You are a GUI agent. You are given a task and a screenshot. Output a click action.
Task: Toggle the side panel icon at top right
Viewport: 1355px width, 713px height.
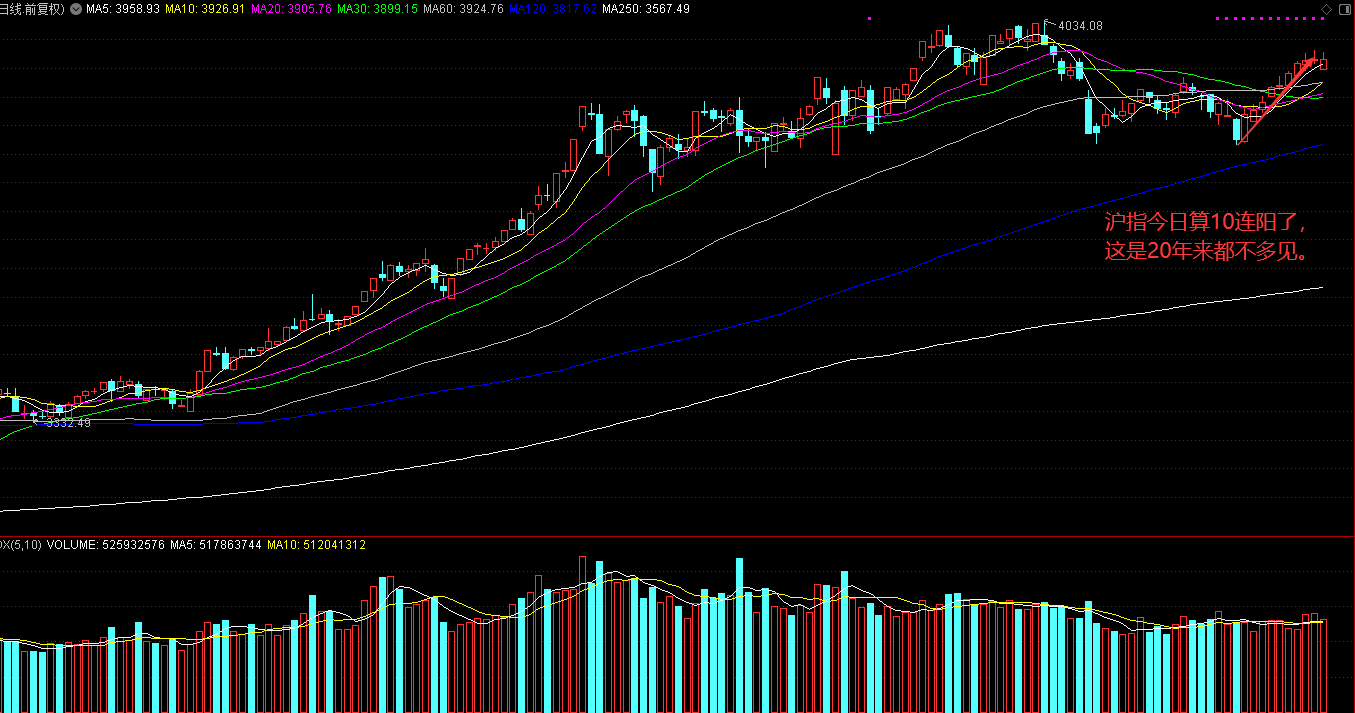pyautogui.click(x=1344, y=9)
